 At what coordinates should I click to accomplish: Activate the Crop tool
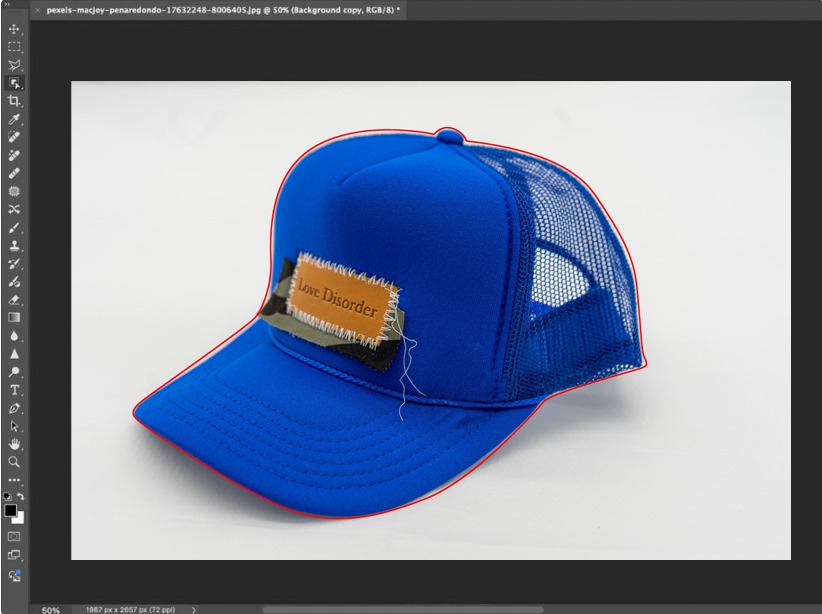pyautogui.click(x=14, y=101)
